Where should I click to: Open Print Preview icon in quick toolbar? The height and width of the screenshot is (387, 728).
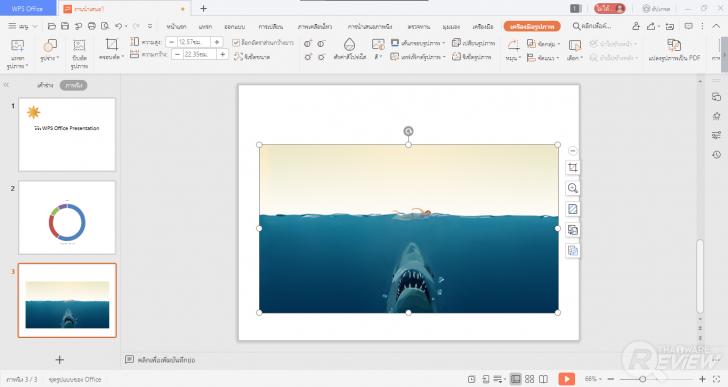coord(105,26)
